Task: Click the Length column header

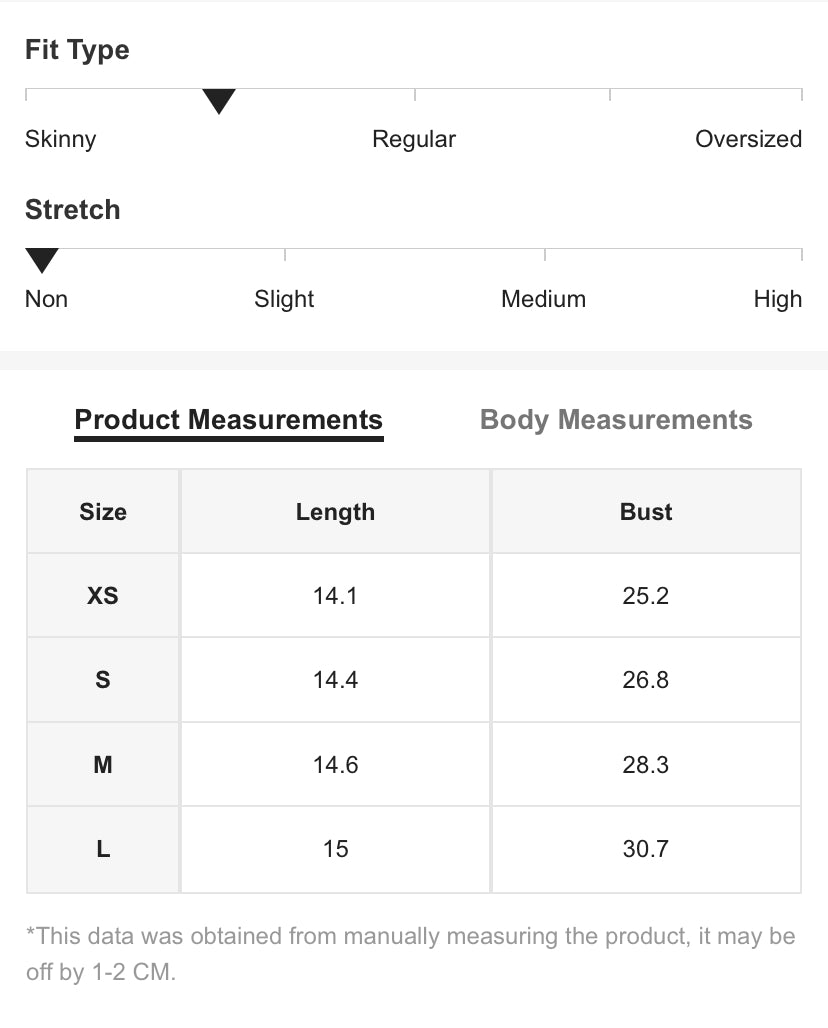Action: click(335, 512)
